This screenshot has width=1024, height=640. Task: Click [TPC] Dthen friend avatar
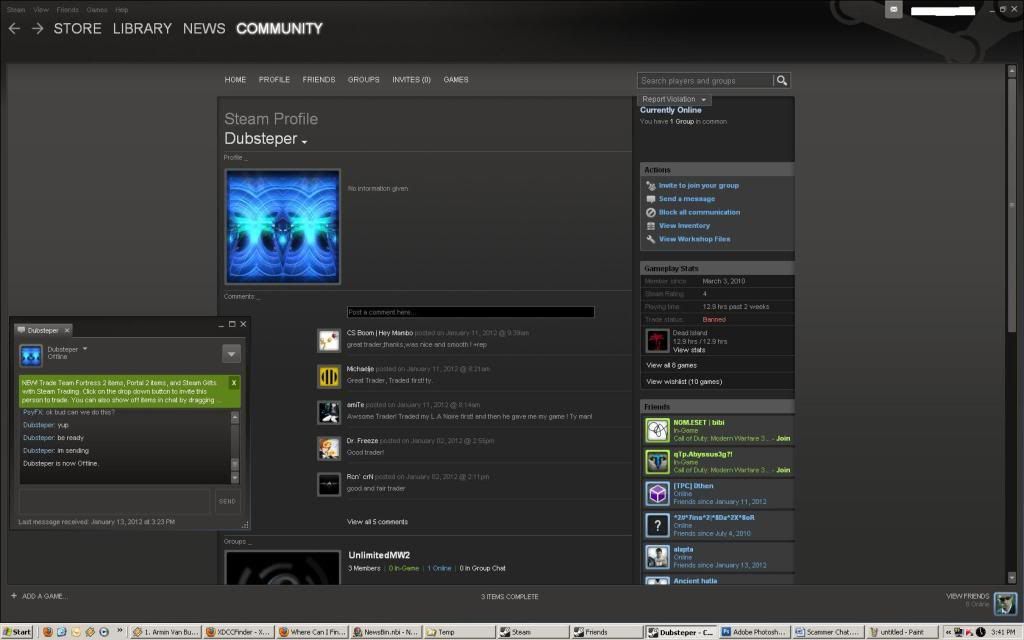click(x=658, y=494)
